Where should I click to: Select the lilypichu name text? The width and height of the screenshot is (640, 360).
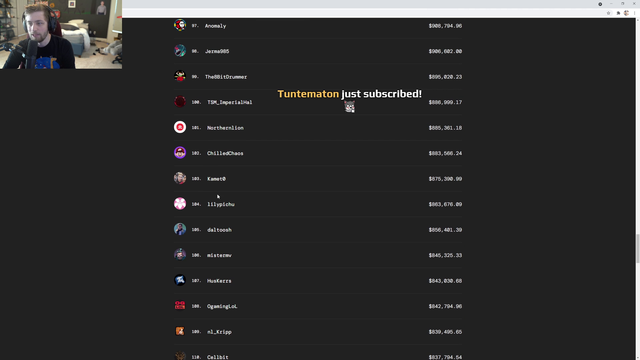[x=221, y=204]
